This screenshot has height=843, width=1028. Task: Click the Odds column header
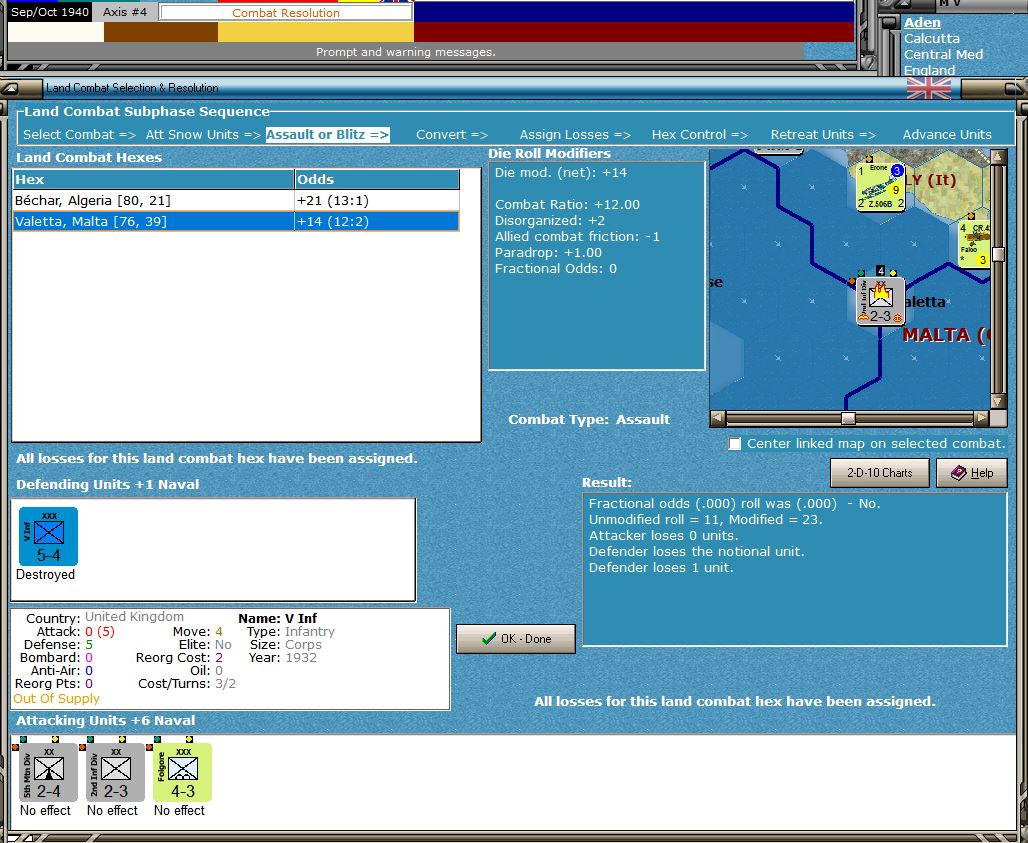coord(377,180)
